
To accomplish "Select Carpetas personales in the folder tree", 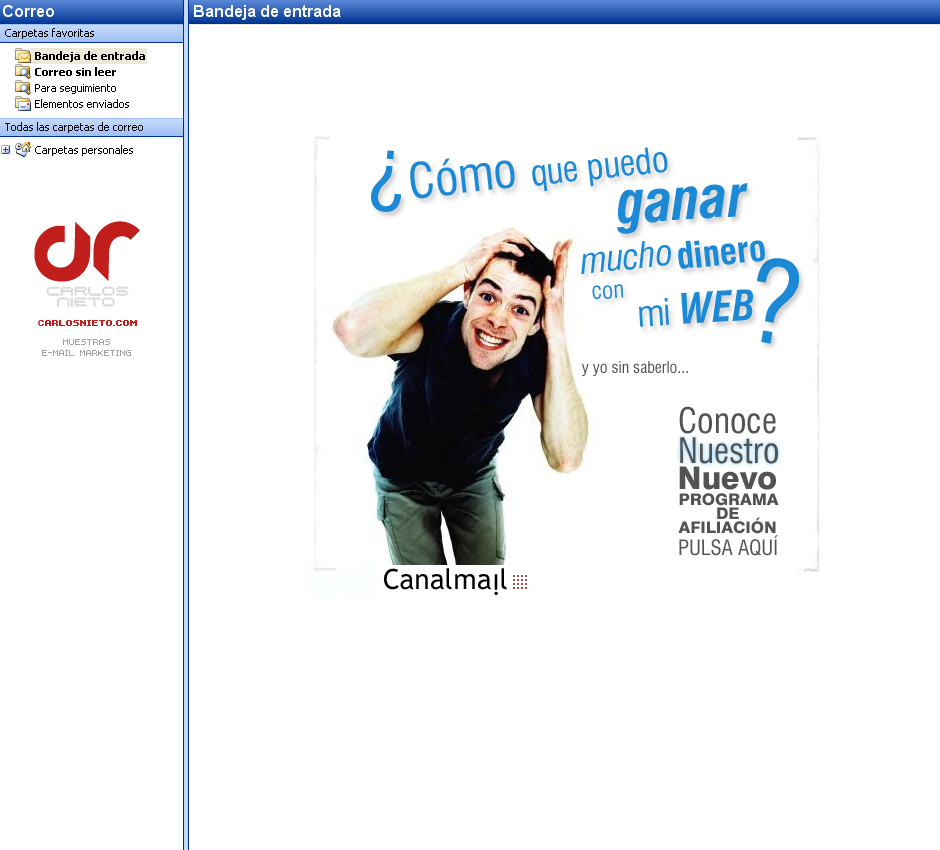I will pyautogui.click(x=83, y=150).
